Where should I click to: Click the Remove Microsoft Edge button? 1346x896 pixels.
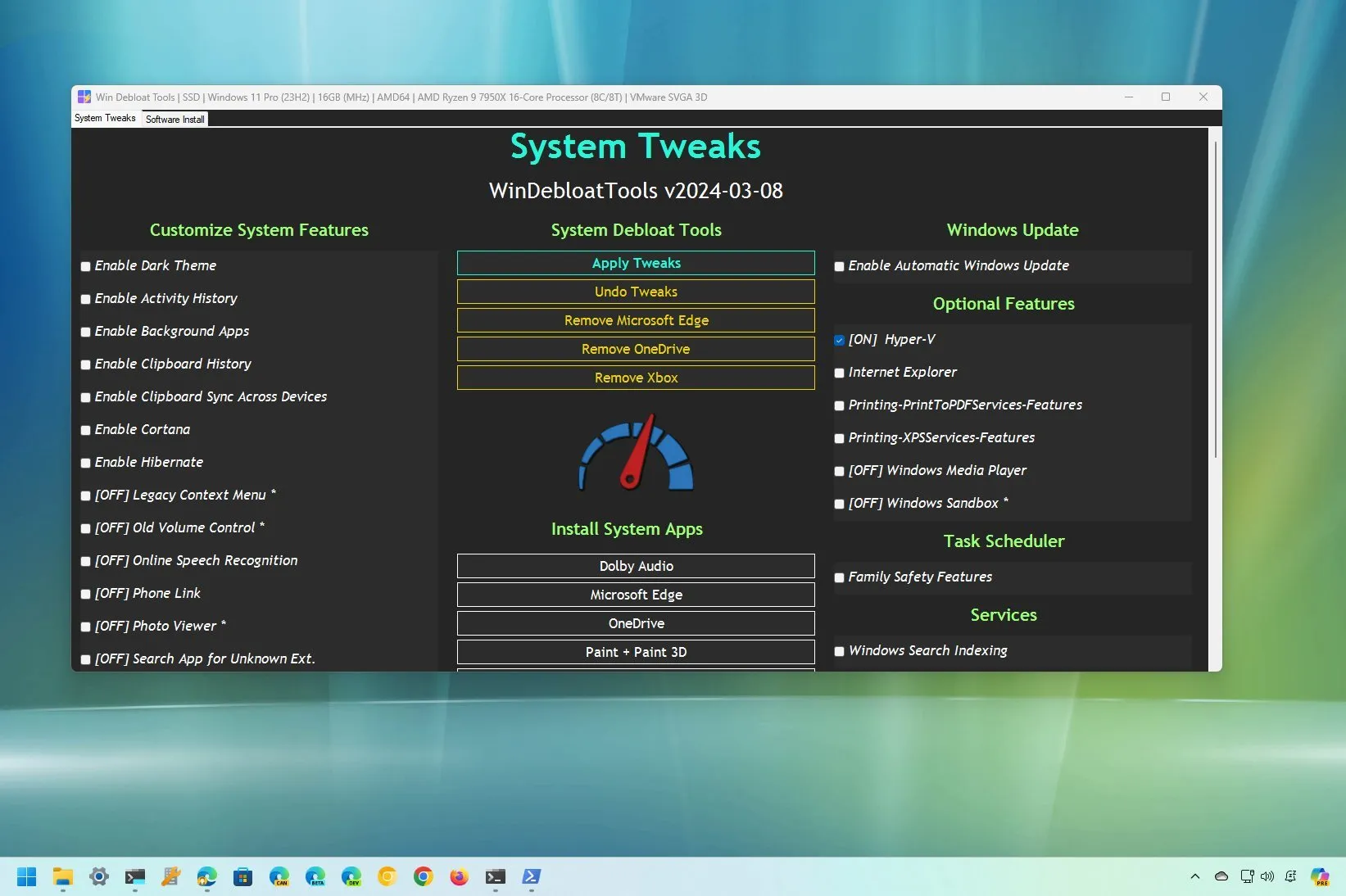[636, 320]
